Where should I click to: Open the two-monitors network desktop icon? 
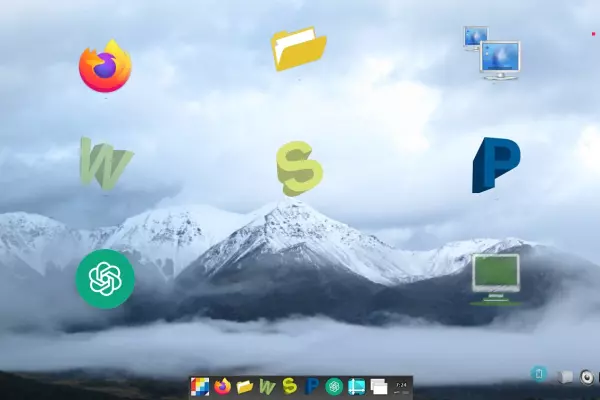point(492,53)
